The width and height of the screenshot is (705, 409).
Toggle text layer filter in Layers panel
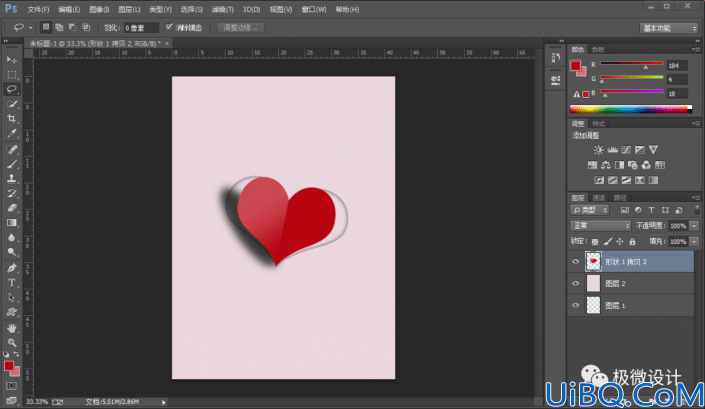click(x=651, y=210)
